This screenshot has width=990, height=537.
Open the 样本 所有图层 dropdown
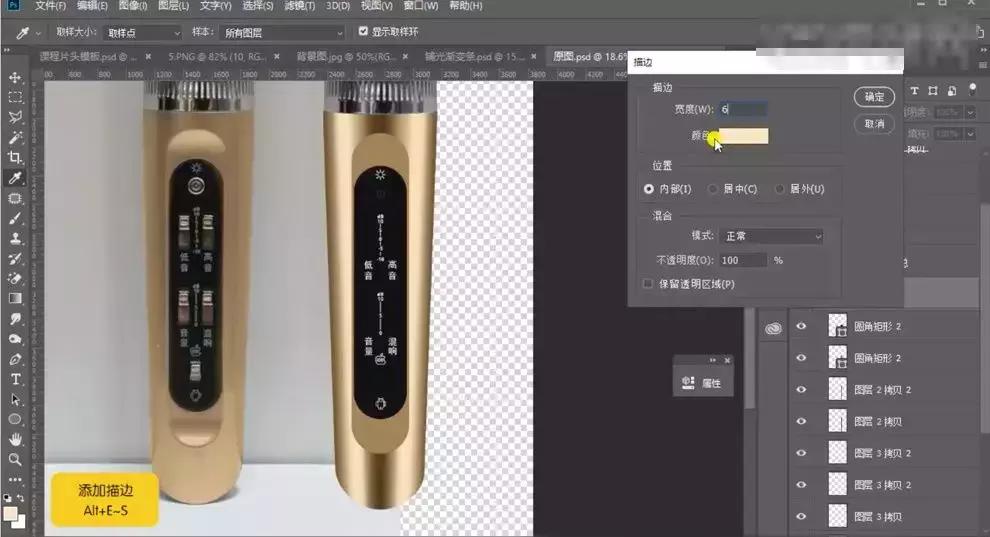click(x=283, y=33)
